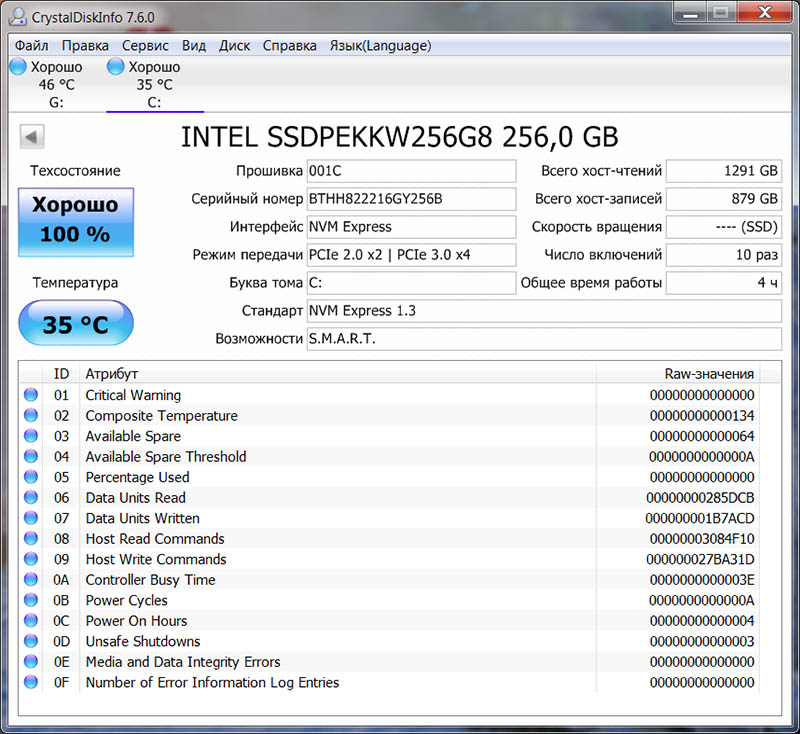
Task: Click total host writes value 879 GB
Action: tap(723, 199)
